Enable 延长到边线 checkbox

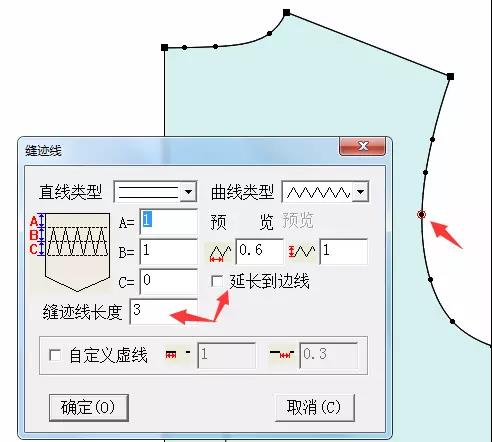point(217,281)
